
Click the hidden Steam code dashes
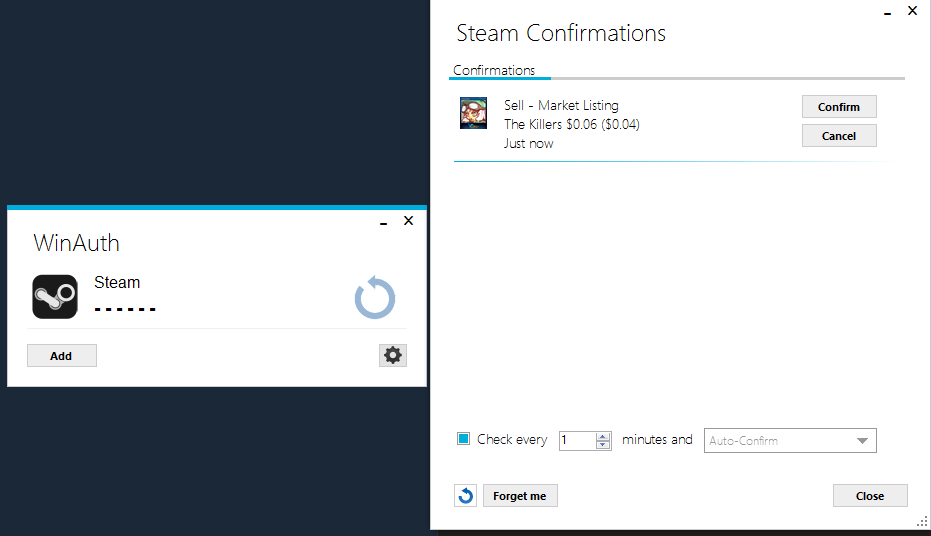click(x=125, y=309)
